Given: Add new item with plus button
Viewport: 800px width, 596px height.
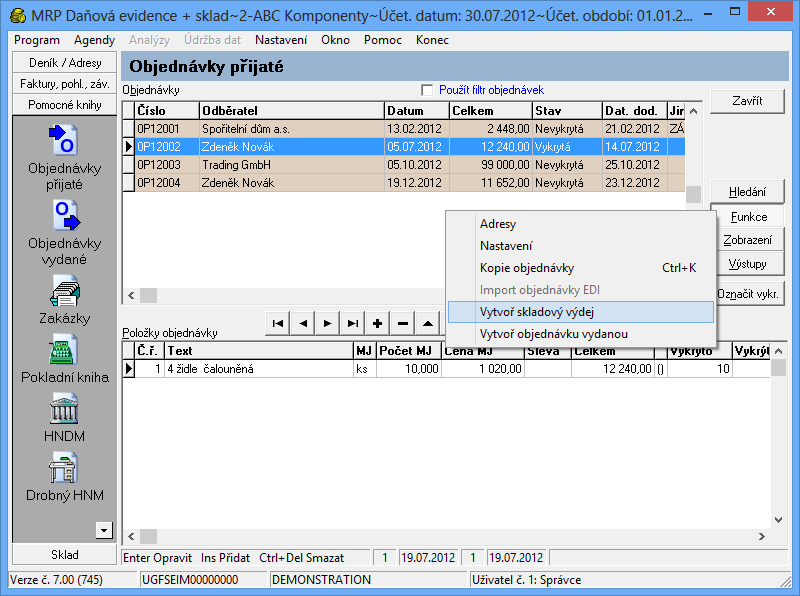Looking at the screenshot, I should [x=377, y=323].
